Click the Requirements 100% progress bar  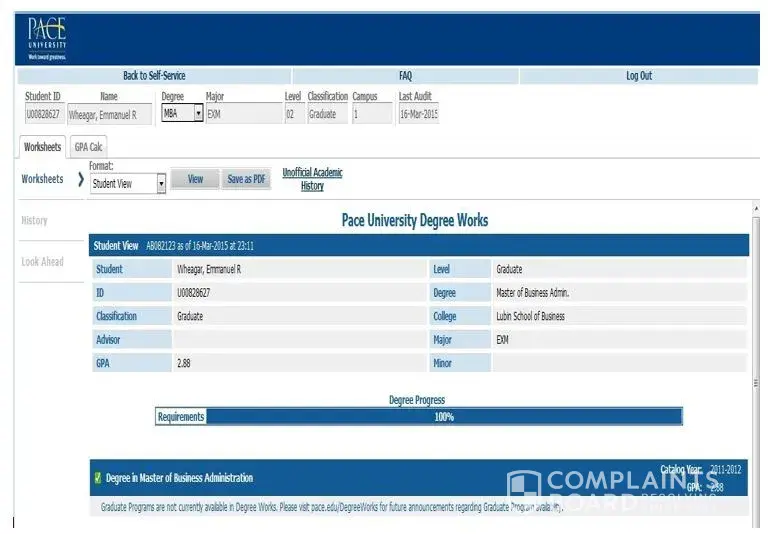[443, 417]
